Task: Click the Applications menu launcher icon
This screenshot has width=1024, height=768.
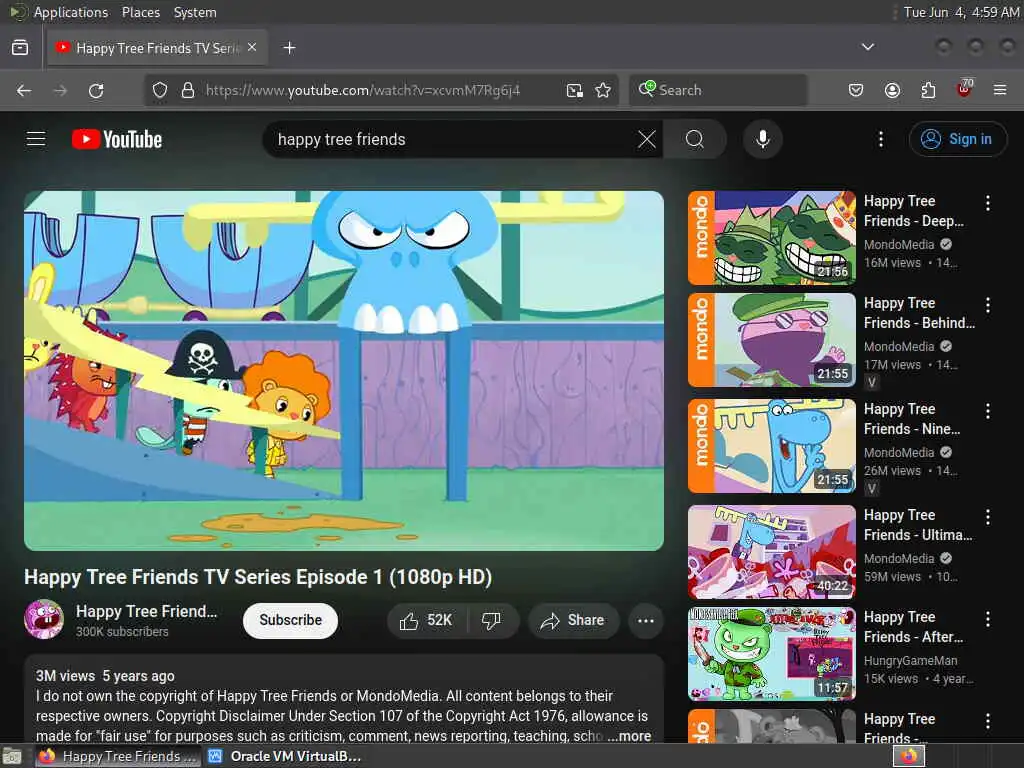Action: click(x=18, y=12)
